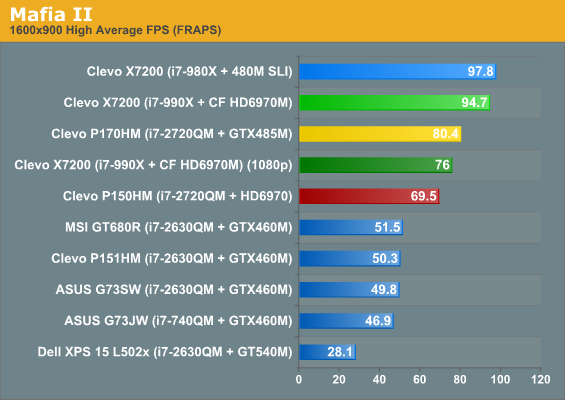Click the 'Clevo X7200 (i7-990X + CF HD6970M) (1080p)' label

point(154,165)
